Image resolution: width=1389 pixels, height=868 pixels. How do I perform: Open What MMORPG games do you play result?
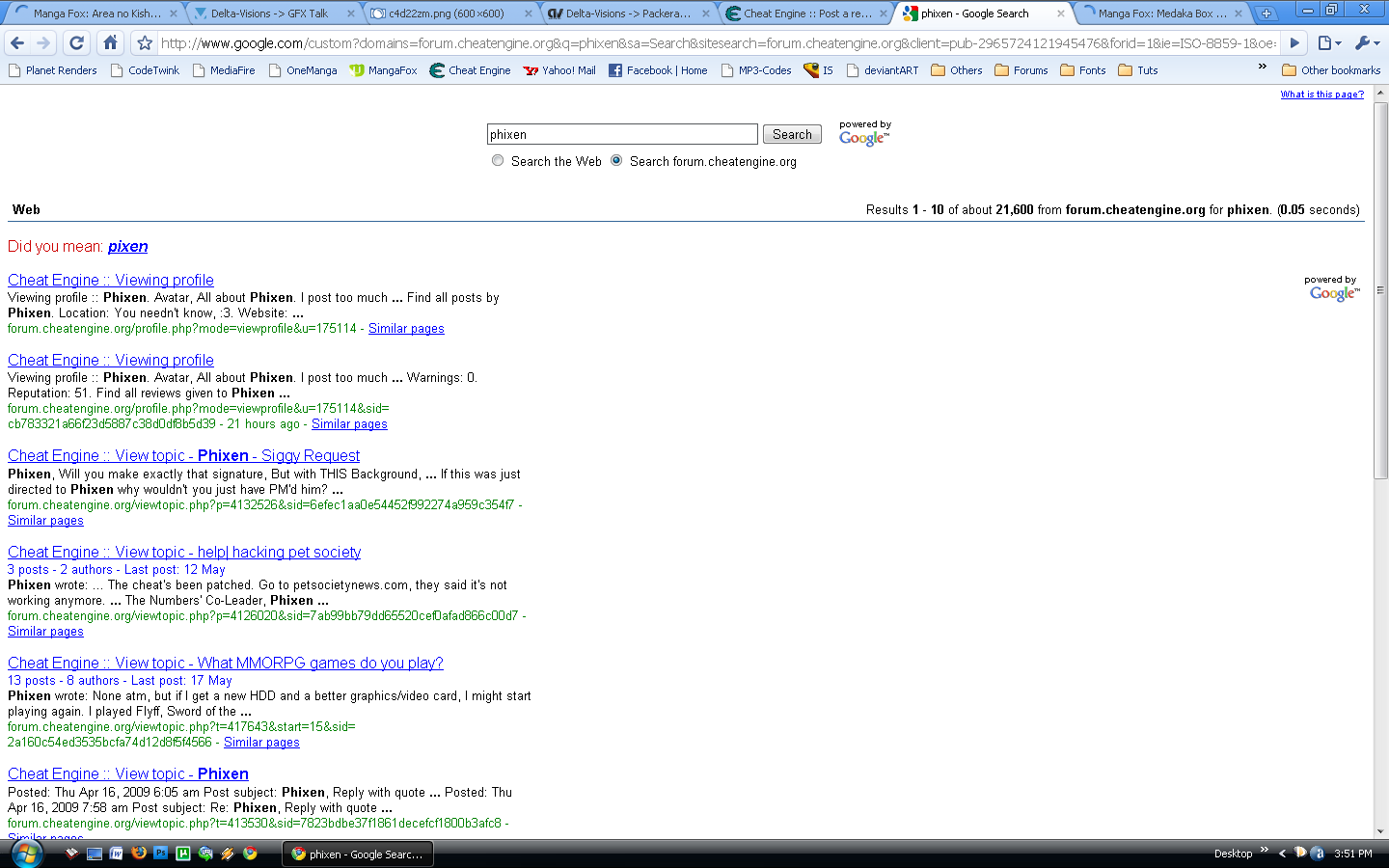point(226,663)
